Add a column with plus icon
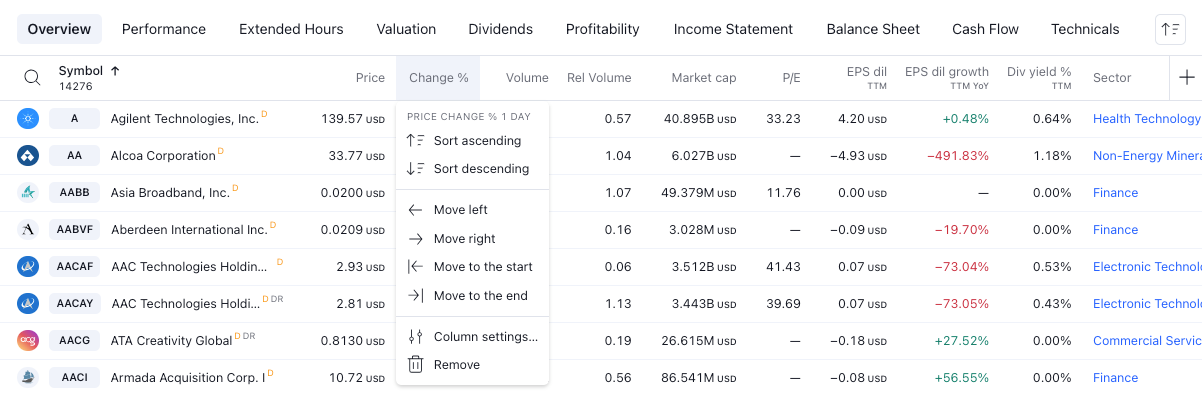The image size is (1202, 394). (x=1187, y=78)
